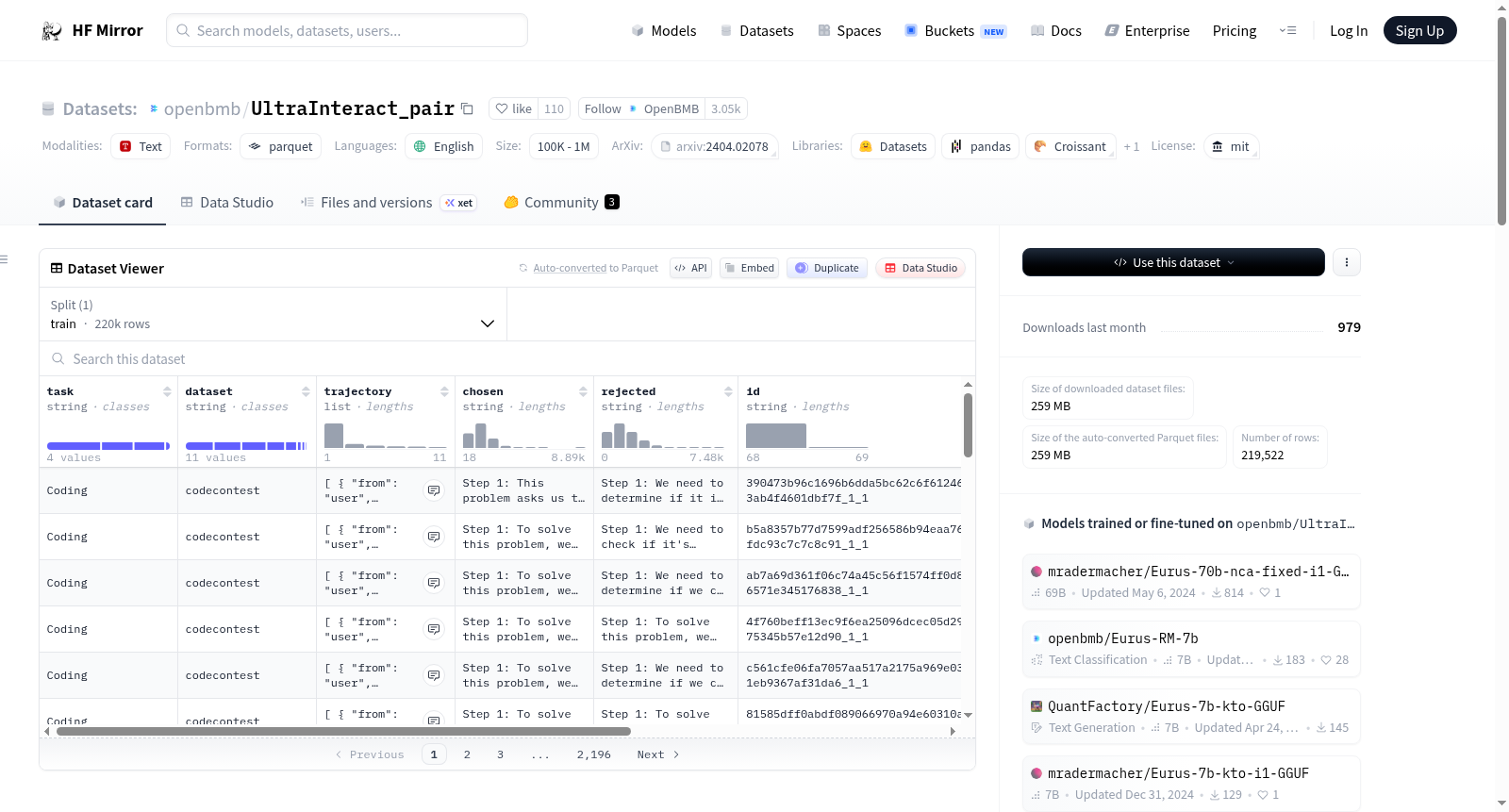This screenshot has height=812, width=1509.
Task: Like the dataset with the heart button
Action: (x=514, y=108)
